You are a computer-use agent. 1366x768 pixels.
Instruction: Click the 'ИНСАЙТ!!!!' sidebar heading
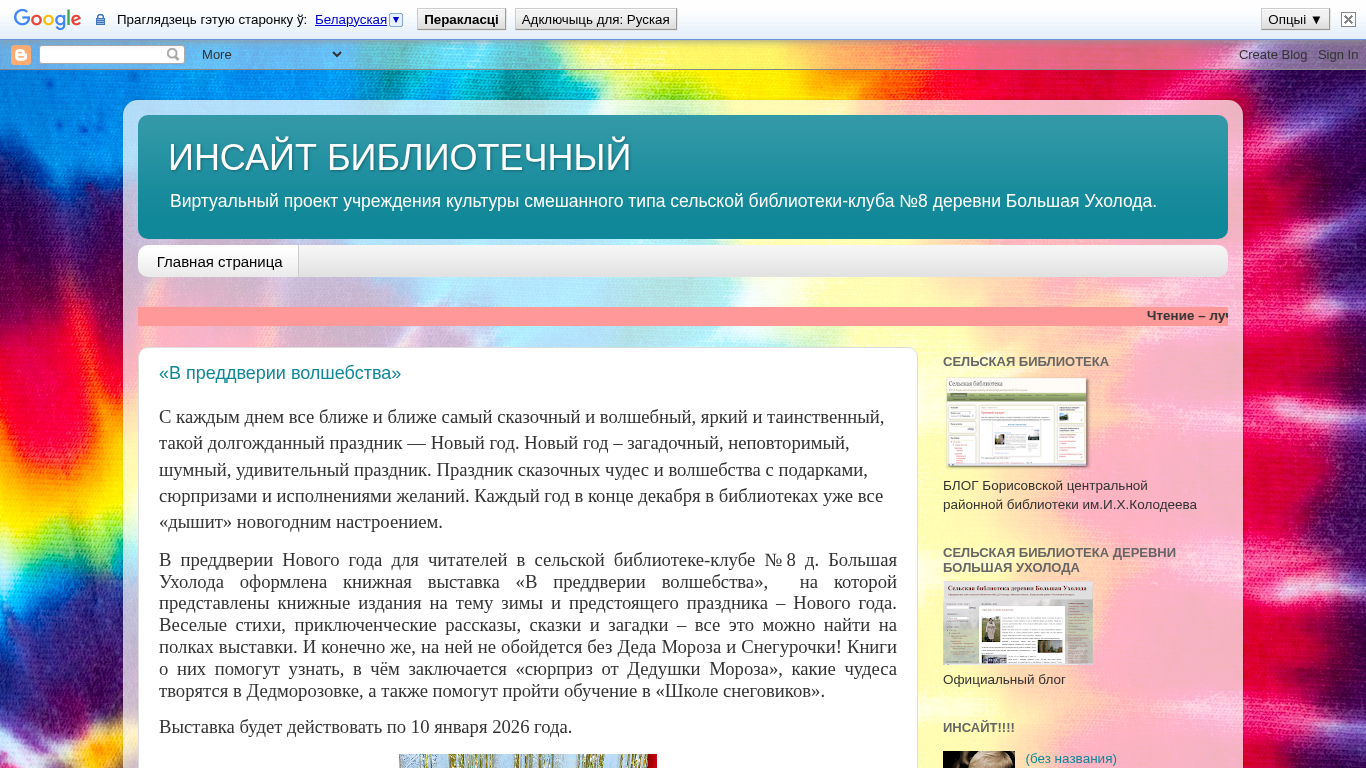tap(979, 728)
